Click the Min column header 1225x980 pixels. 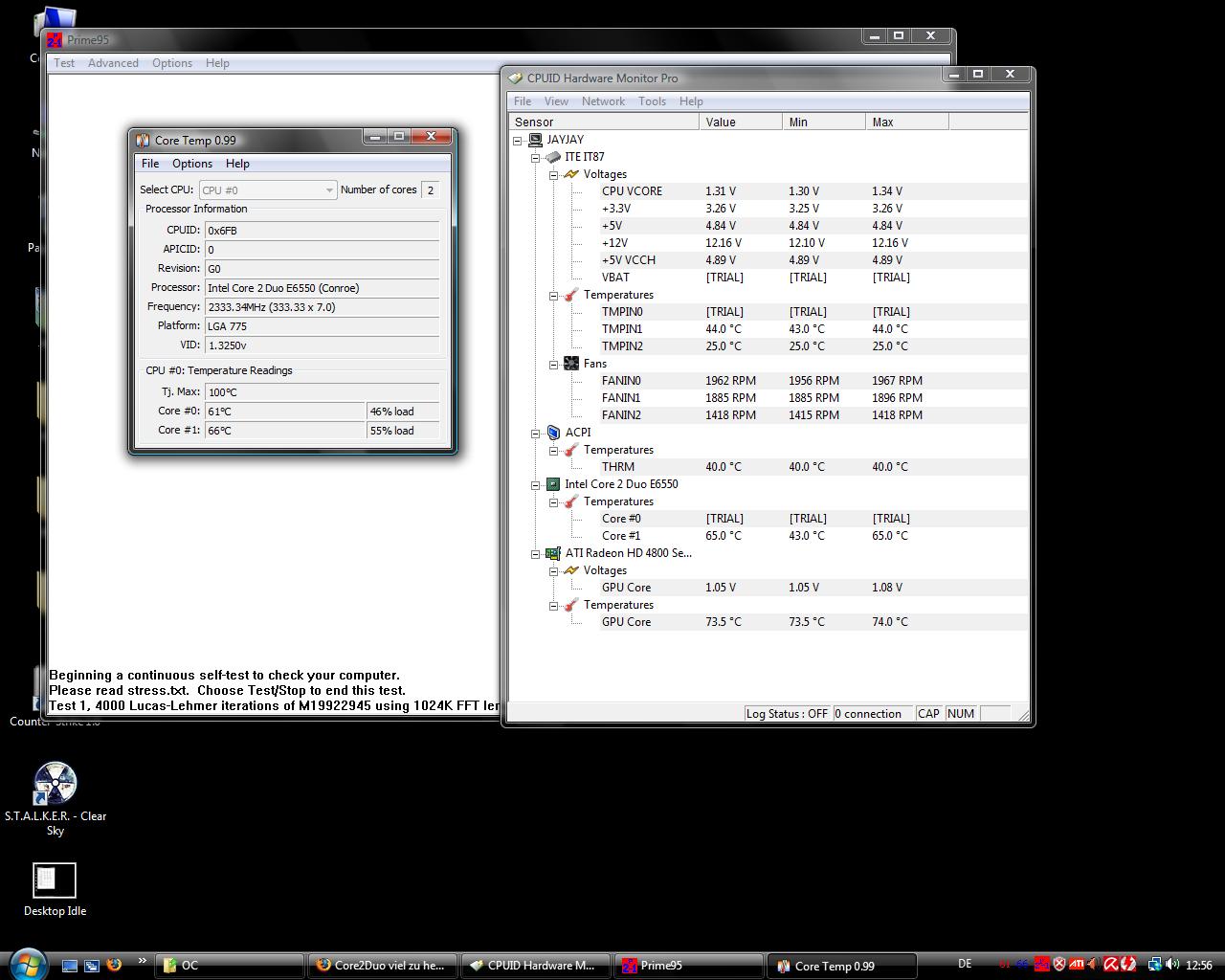(824, 122)
